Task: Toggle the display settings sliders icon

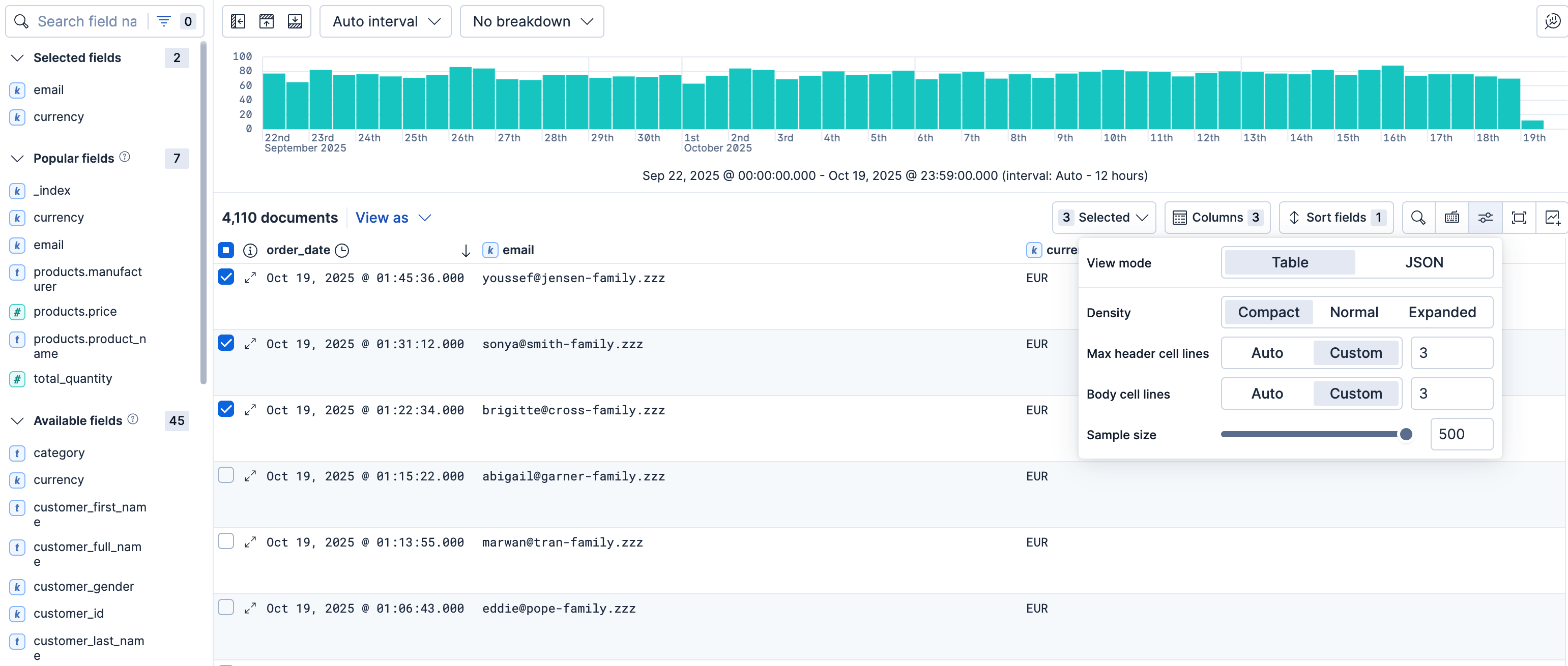Action: [x=1485, y=218]
